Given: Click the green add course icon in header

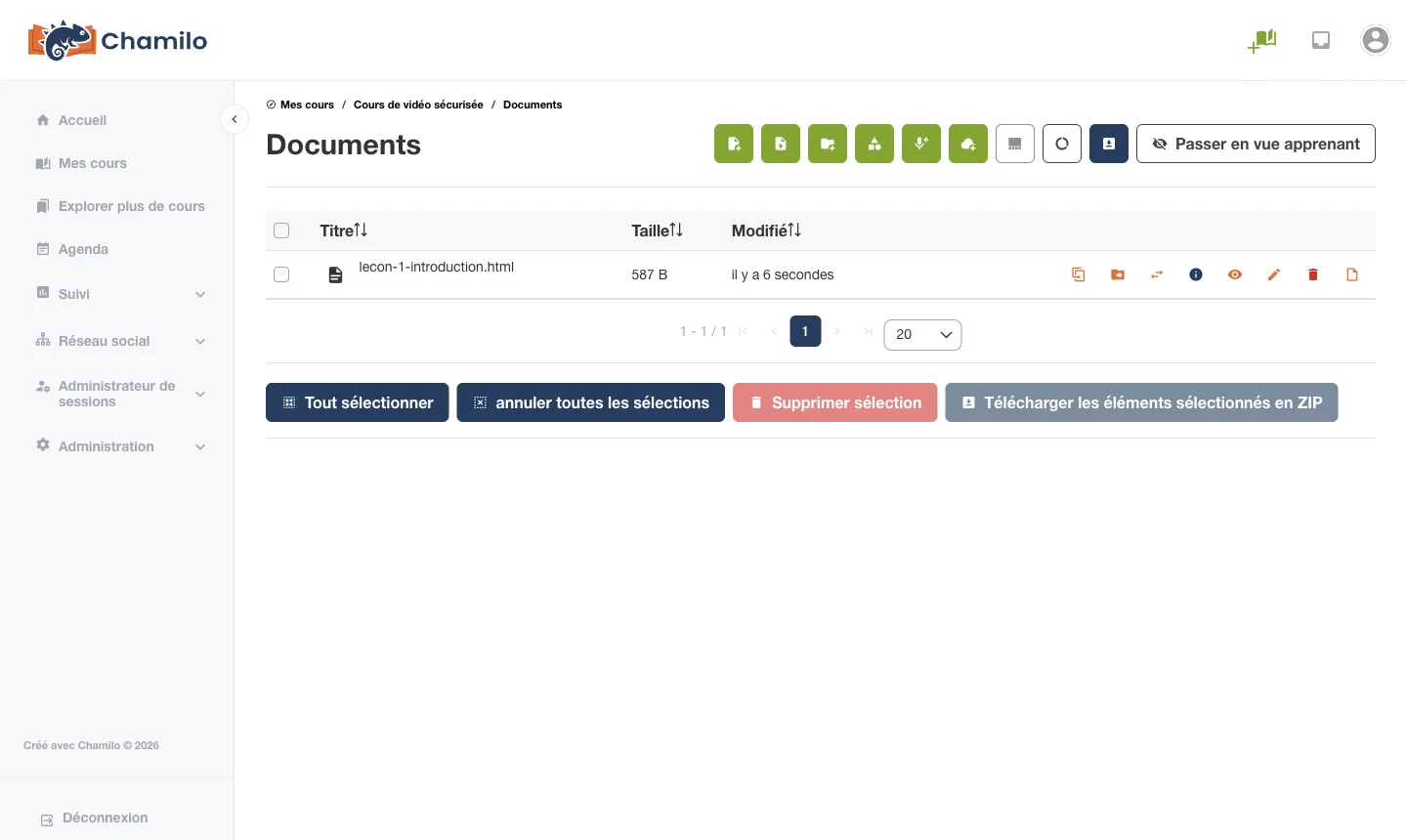Looking at the screenshot, I should coord(1262,40).
